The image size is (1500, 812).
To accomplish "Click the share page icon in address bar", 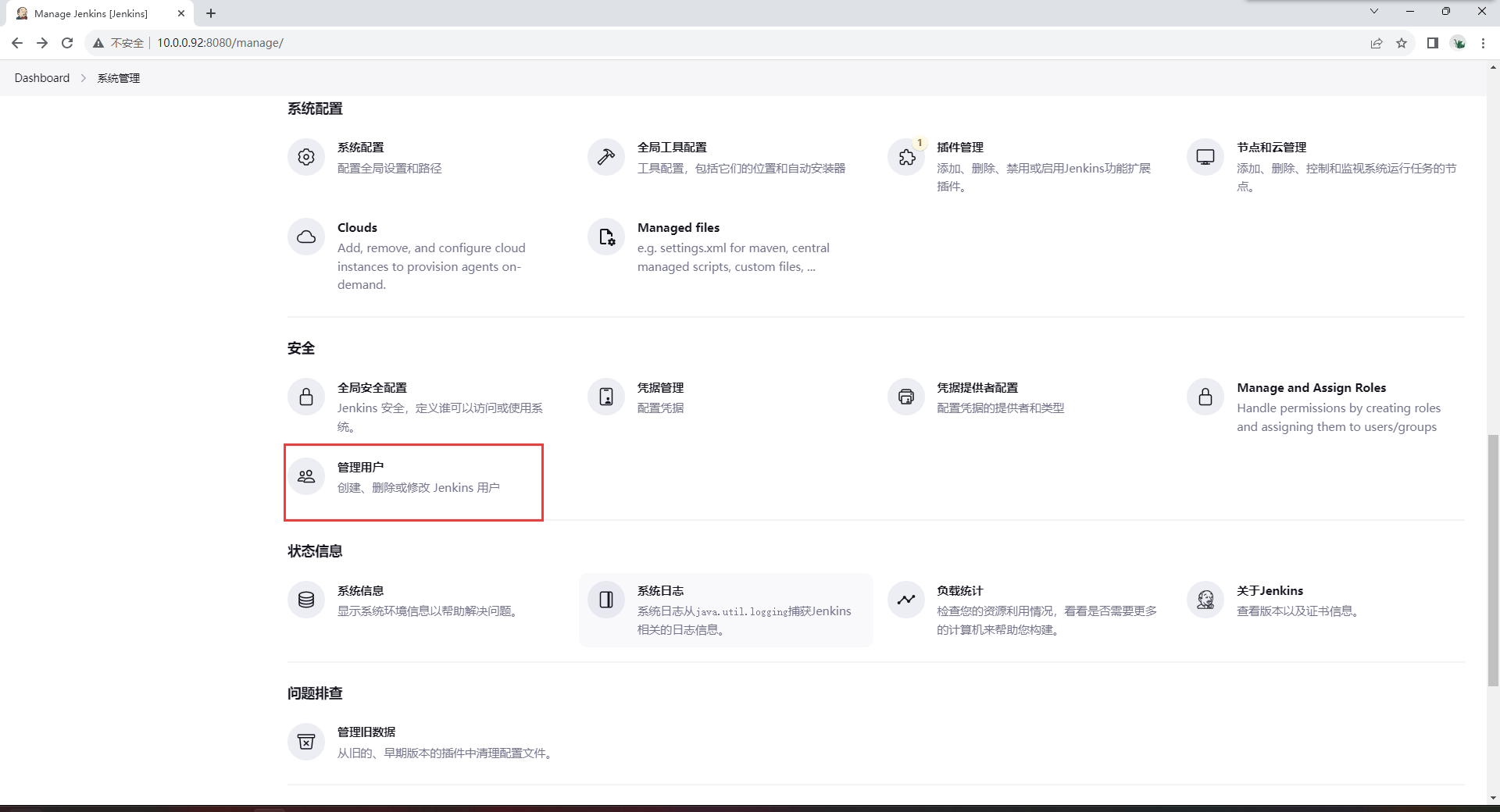I will click(x=1377, y=43).
